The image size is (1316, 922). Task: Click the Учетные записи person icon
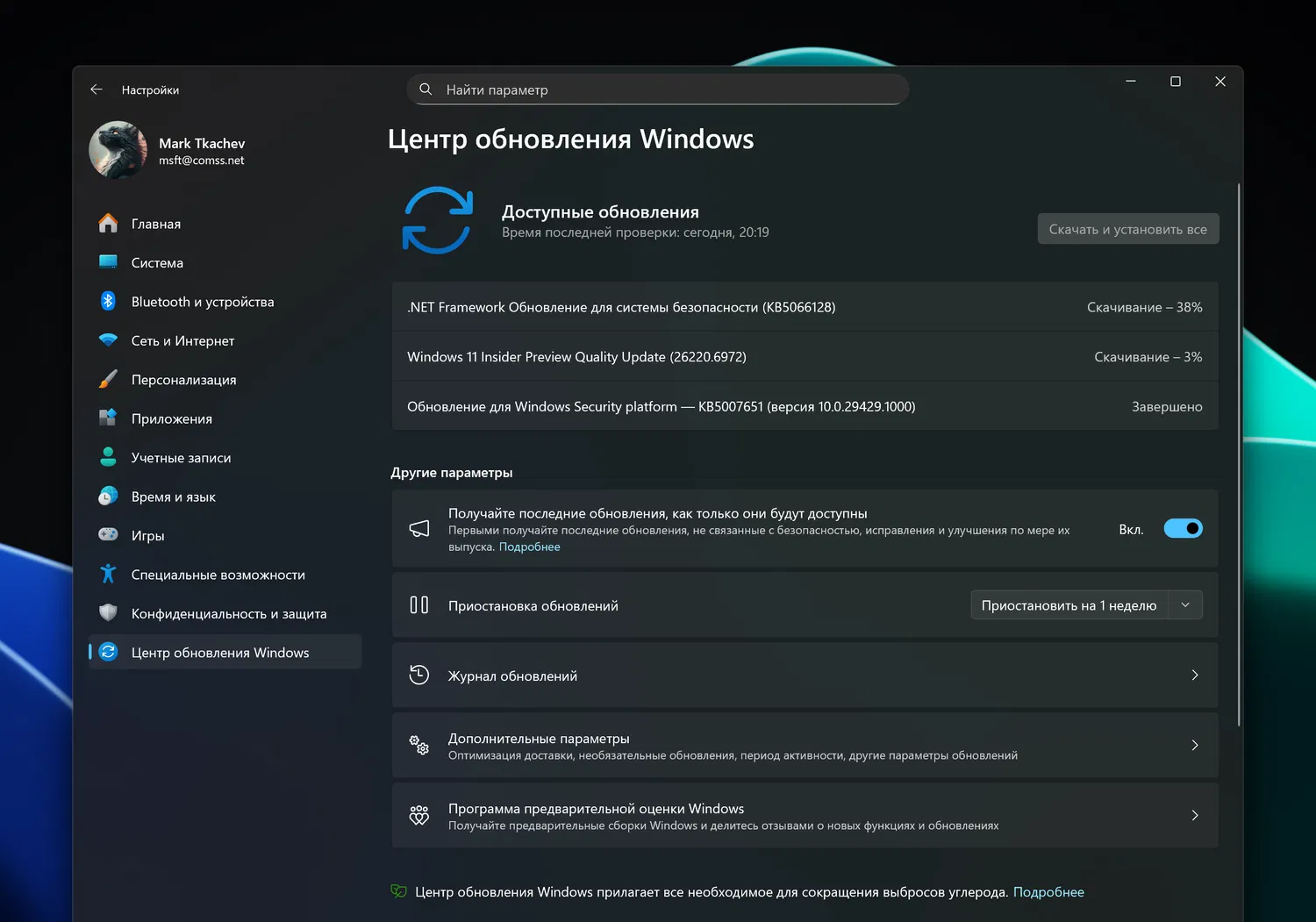pyautogui.click(x=108, y=457)
